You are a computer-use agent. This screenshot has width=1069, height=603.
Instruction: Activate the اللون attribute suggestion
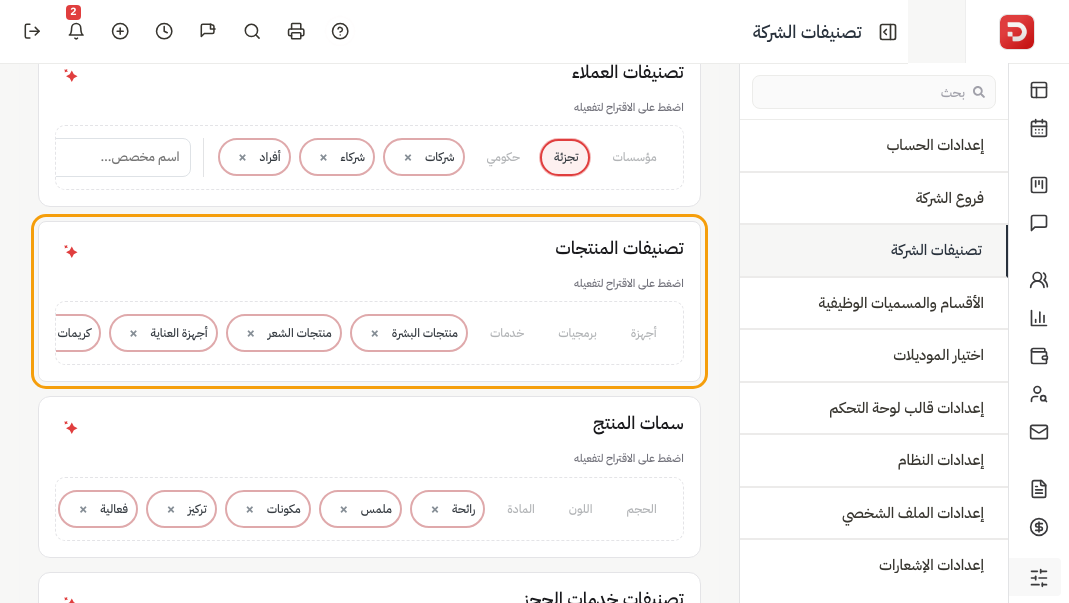pos(581,509)
